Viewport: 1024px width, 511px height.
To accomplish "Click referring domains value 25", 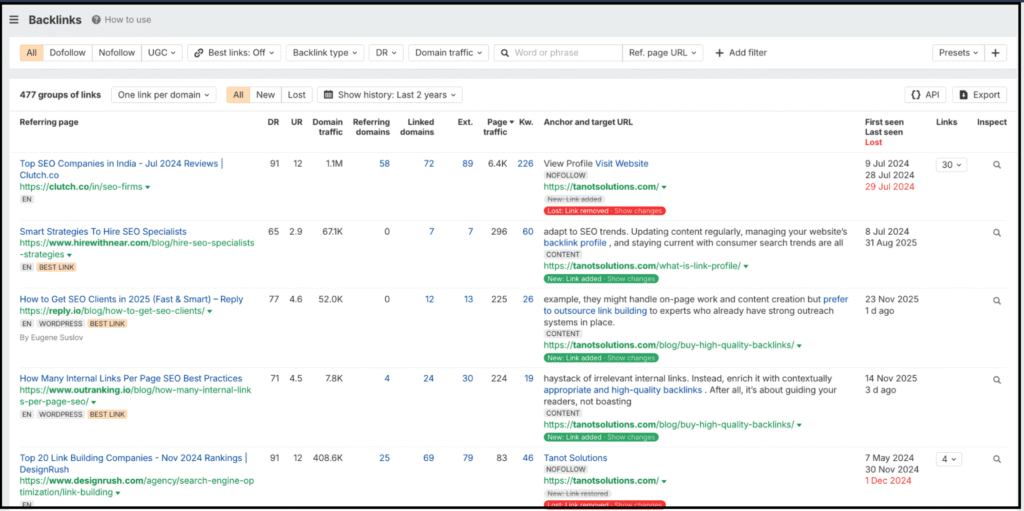I will [384, 458].
